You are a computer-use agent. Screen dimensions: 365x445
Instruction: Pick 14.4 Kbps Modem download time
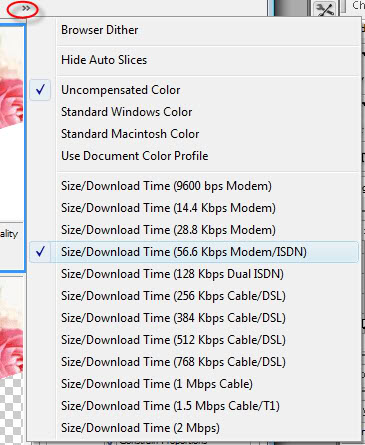pyautogui.click(x=194, y=208)
